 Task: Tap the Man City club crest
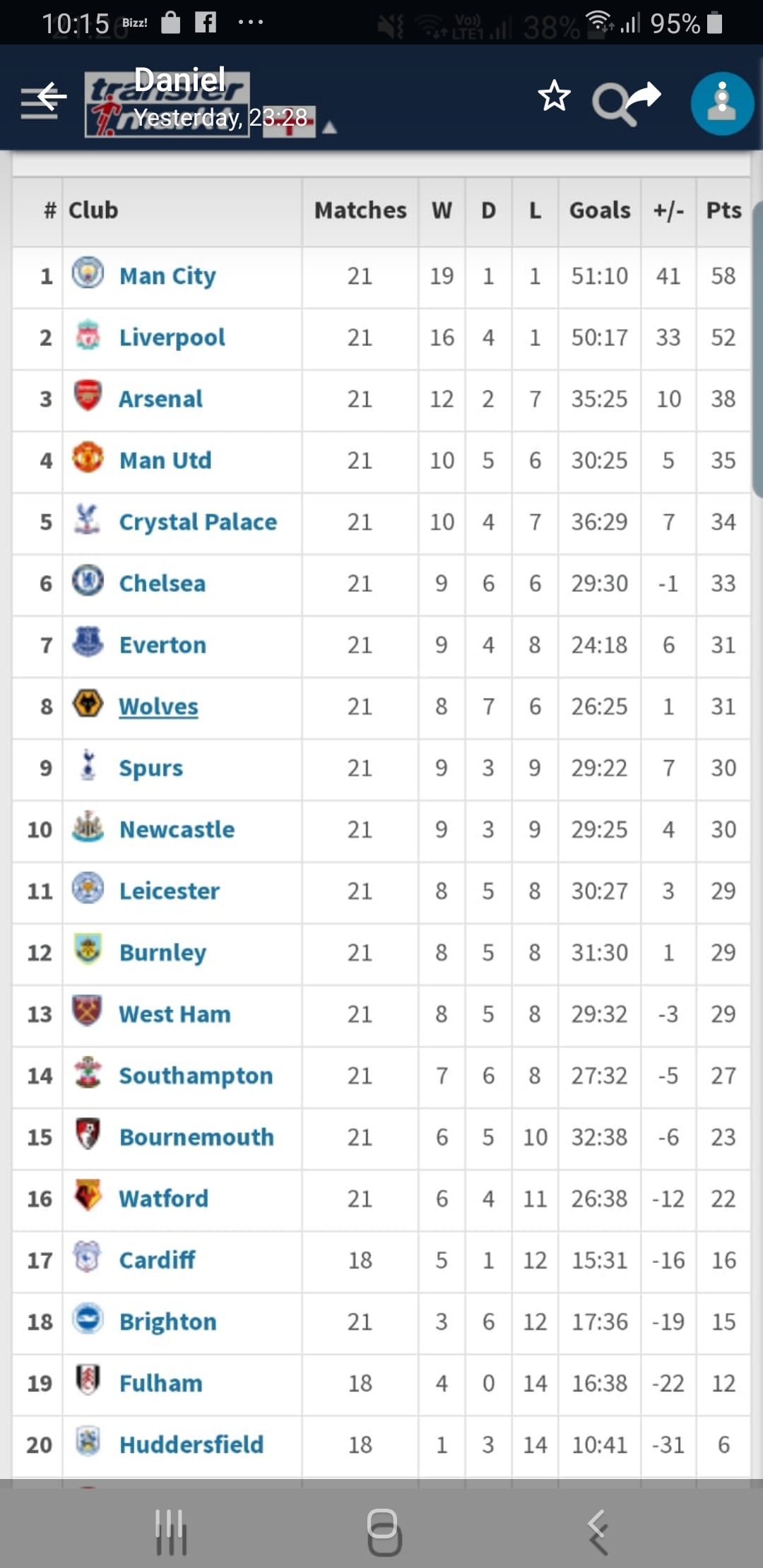coord(88,273)
